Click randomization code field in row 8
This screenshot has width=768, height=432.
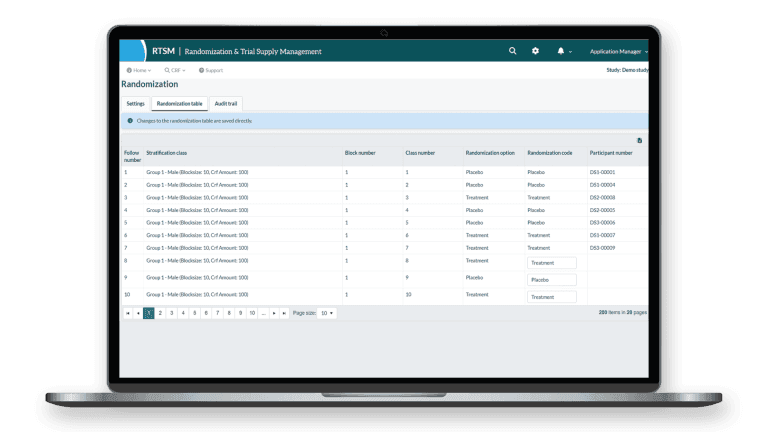(x=552, y=263)
